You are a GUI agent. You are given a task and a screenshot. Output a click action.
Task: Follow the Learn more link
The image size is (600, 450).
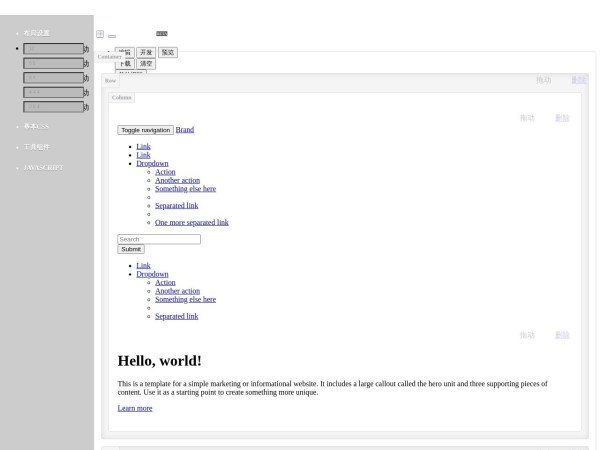[x=135, y=408]
